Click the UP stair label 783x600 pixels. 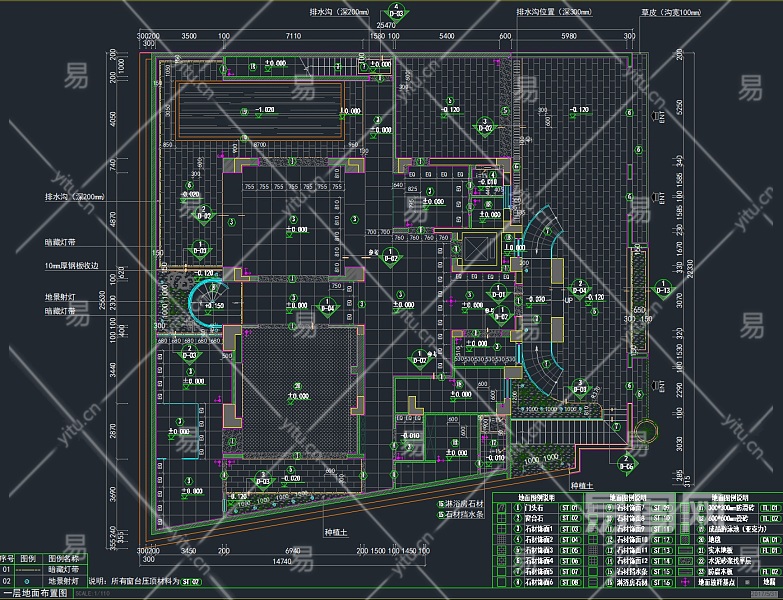568,300
